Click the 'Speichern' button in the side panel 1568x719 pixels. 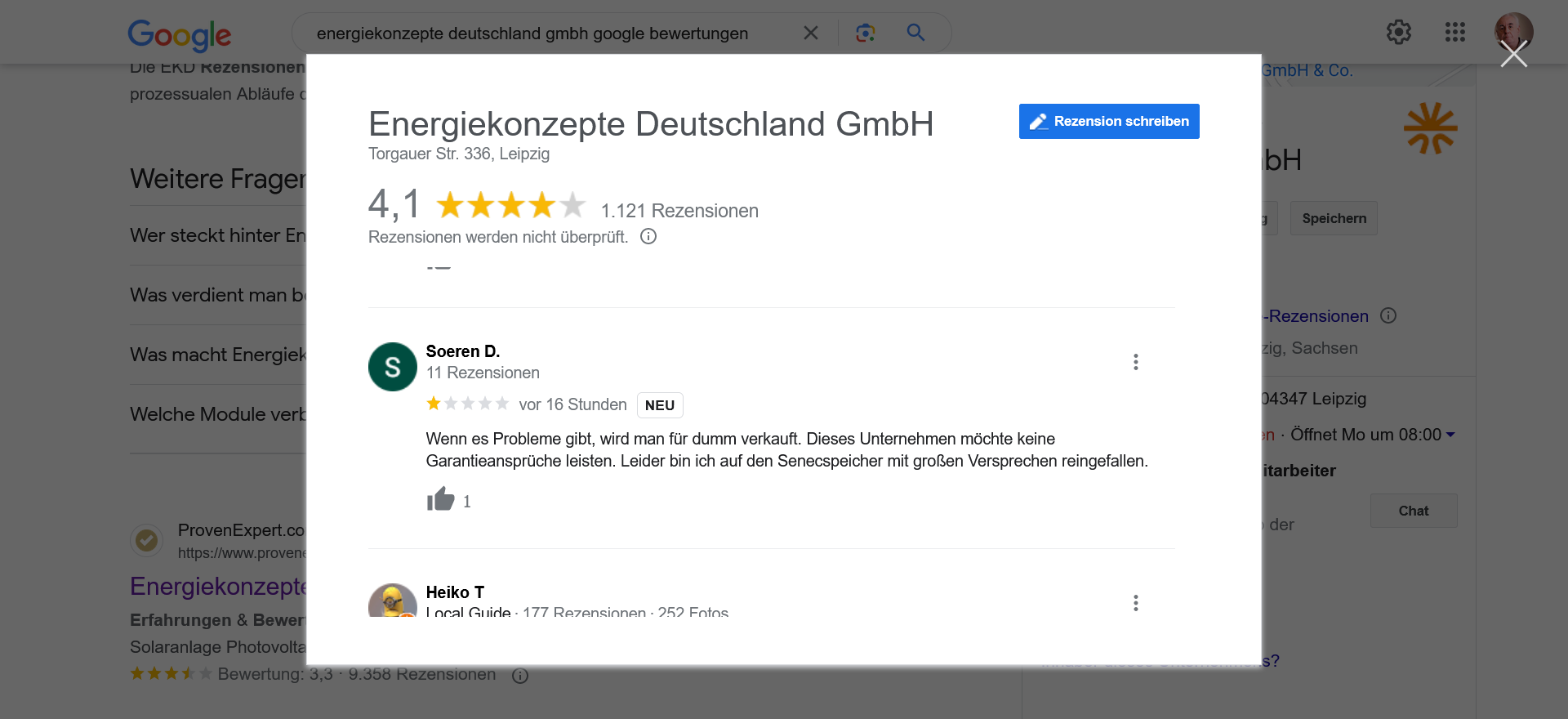(x=1334, y=218)
